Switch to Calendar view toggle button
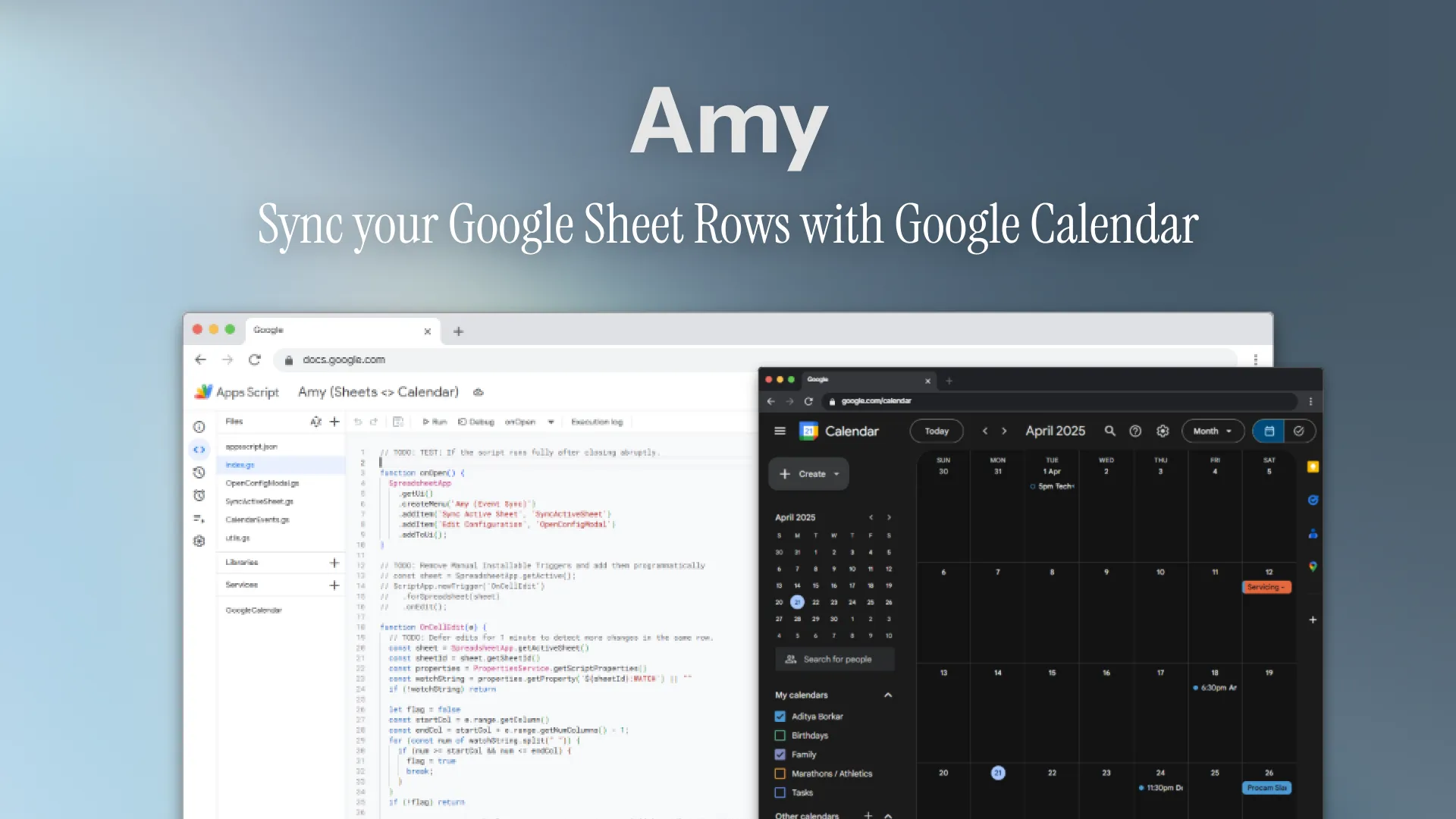Screen dimensions: 1456x819 [1269, 431]
